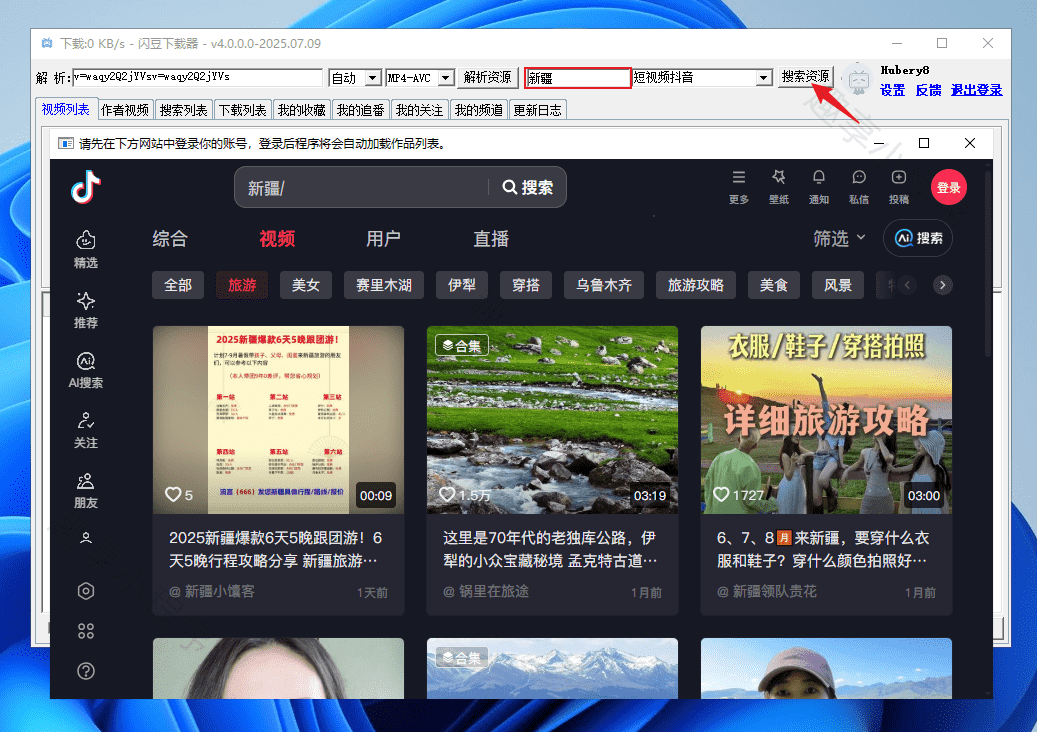1037x732 pixels.
Task: Select the 穿搭 category chip
Action: click(x=526, y=285)
